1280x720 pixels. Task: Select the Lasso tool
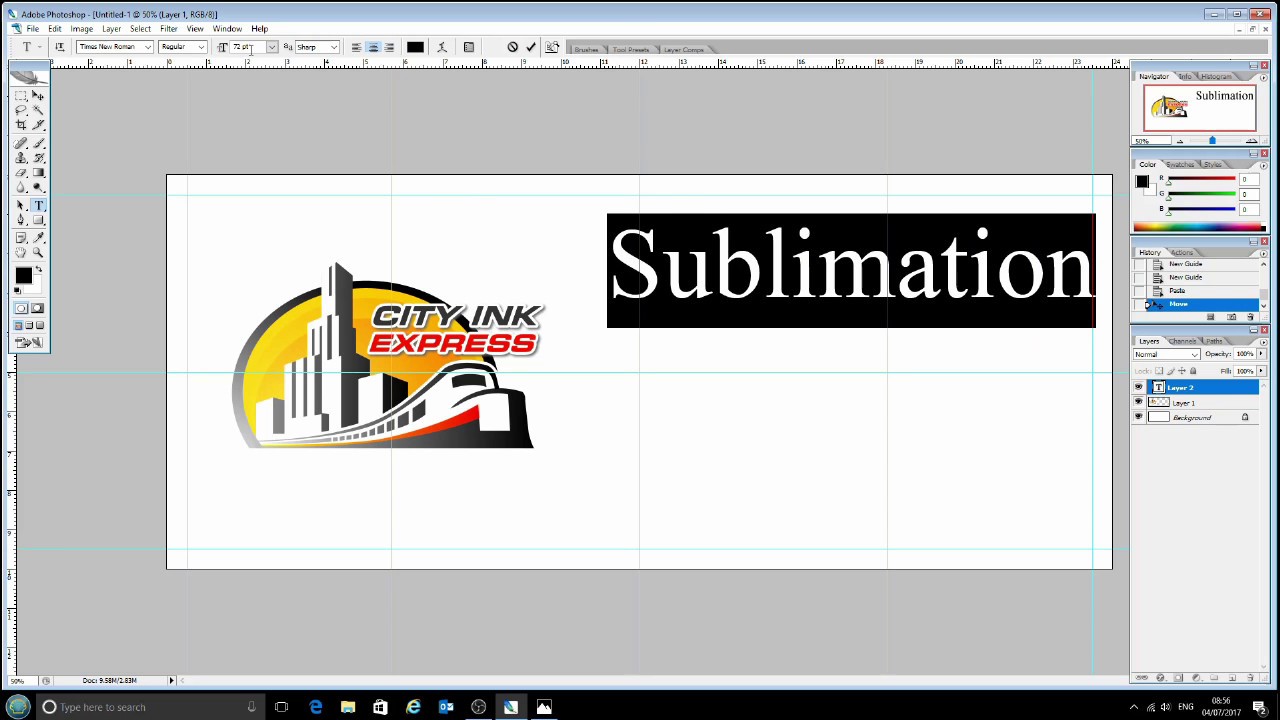pyautogui.click(x=20, y=109)
